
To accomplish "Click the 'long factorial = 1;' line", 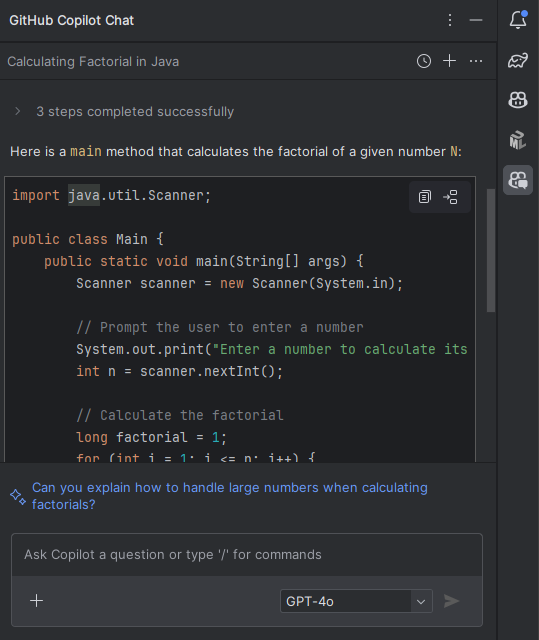I will pyautogui.click(x=151, y=438).
